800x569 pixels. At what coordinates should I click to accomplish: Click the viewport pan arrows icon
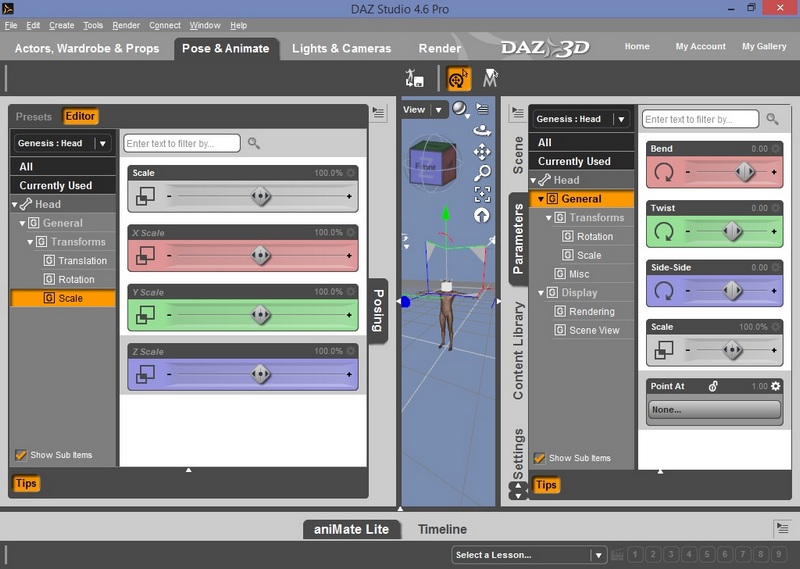point(482,152)
